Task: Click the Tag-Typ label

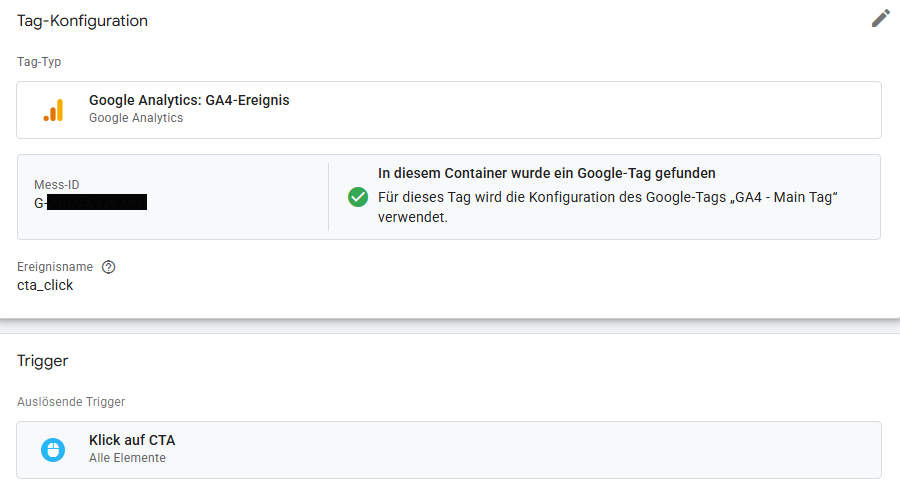Action: coord(39,61)
